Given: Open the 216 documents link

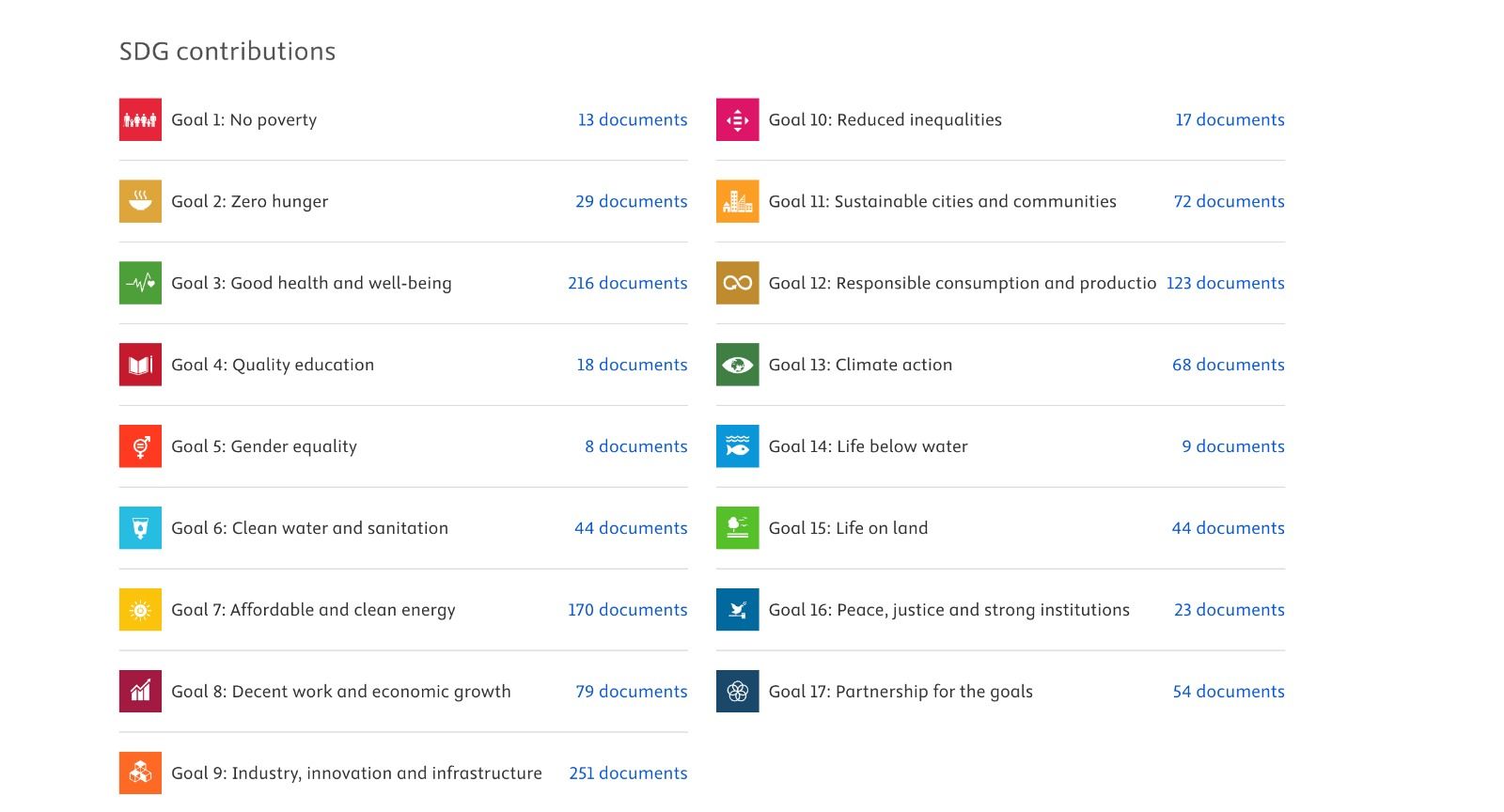Looking at the screenshot, I should pyautogui.click(x=627, y=283).
